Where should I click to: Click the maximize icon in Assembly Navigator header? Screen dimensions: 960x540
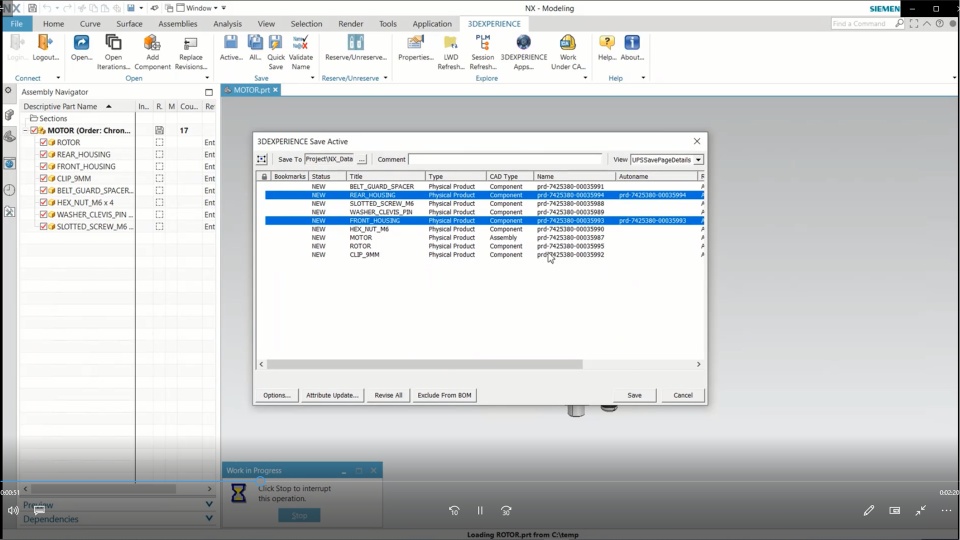point(209,92)
